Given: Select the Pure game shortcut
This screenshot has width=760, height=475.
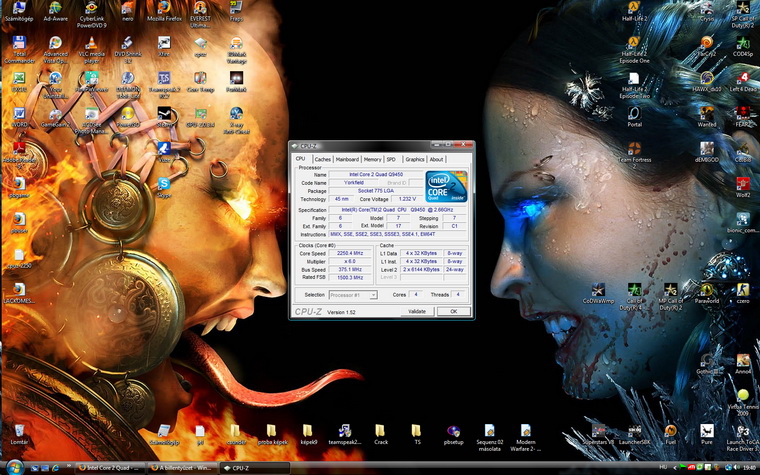Looking at the screenshot, I should pos(707,434).
